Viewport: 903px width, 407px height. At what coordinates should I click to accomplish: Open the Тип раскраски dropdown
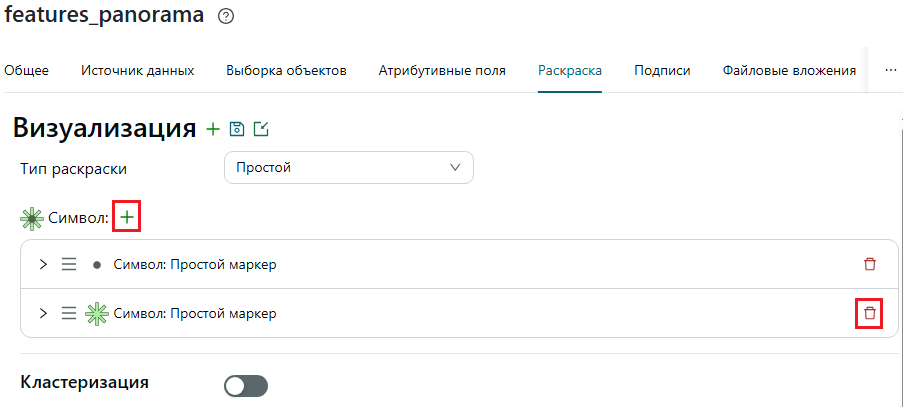[x=348, y=168]
